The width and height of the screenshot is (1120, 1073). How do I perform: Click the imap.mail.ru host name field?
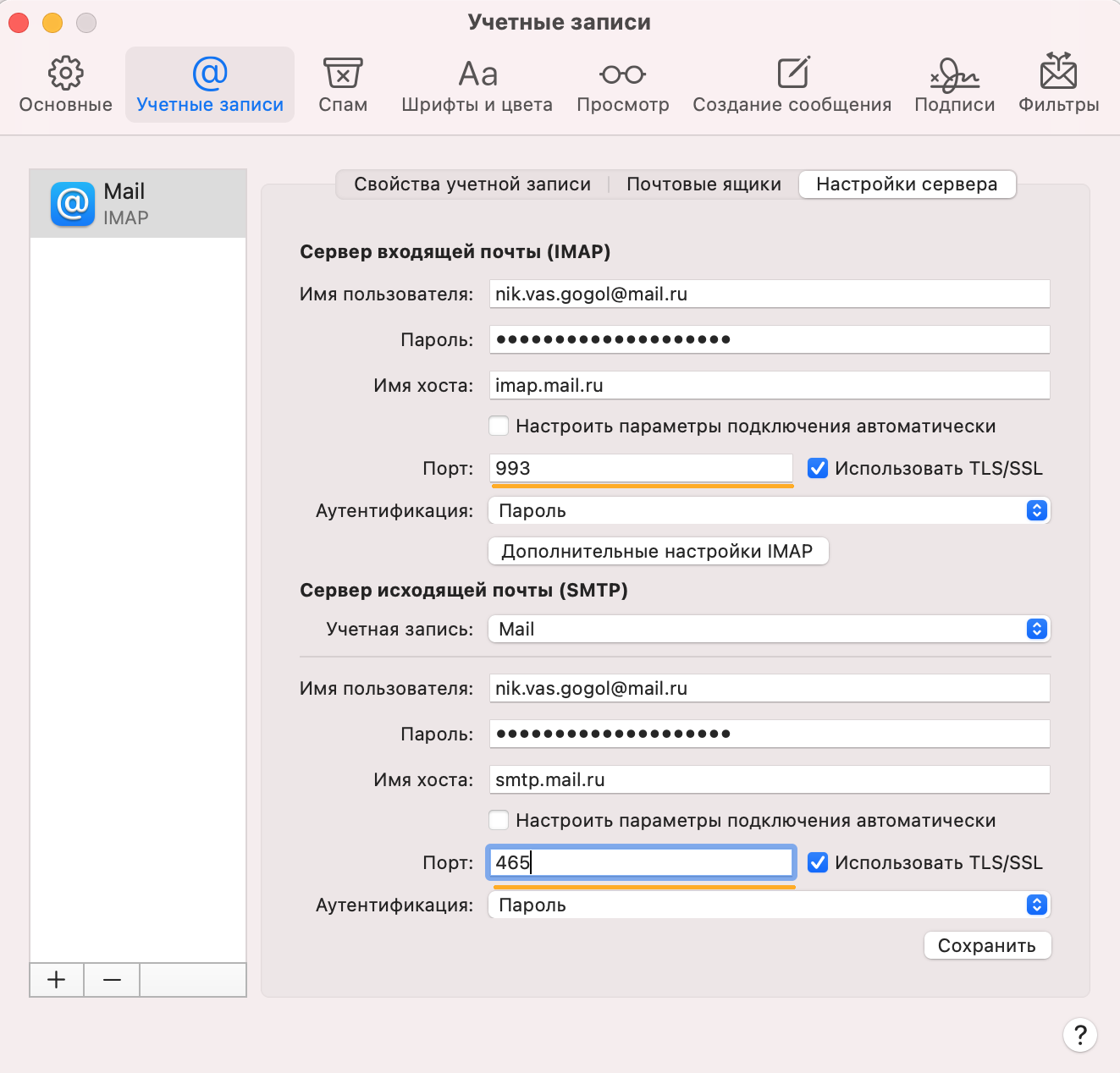pos(770,386)
